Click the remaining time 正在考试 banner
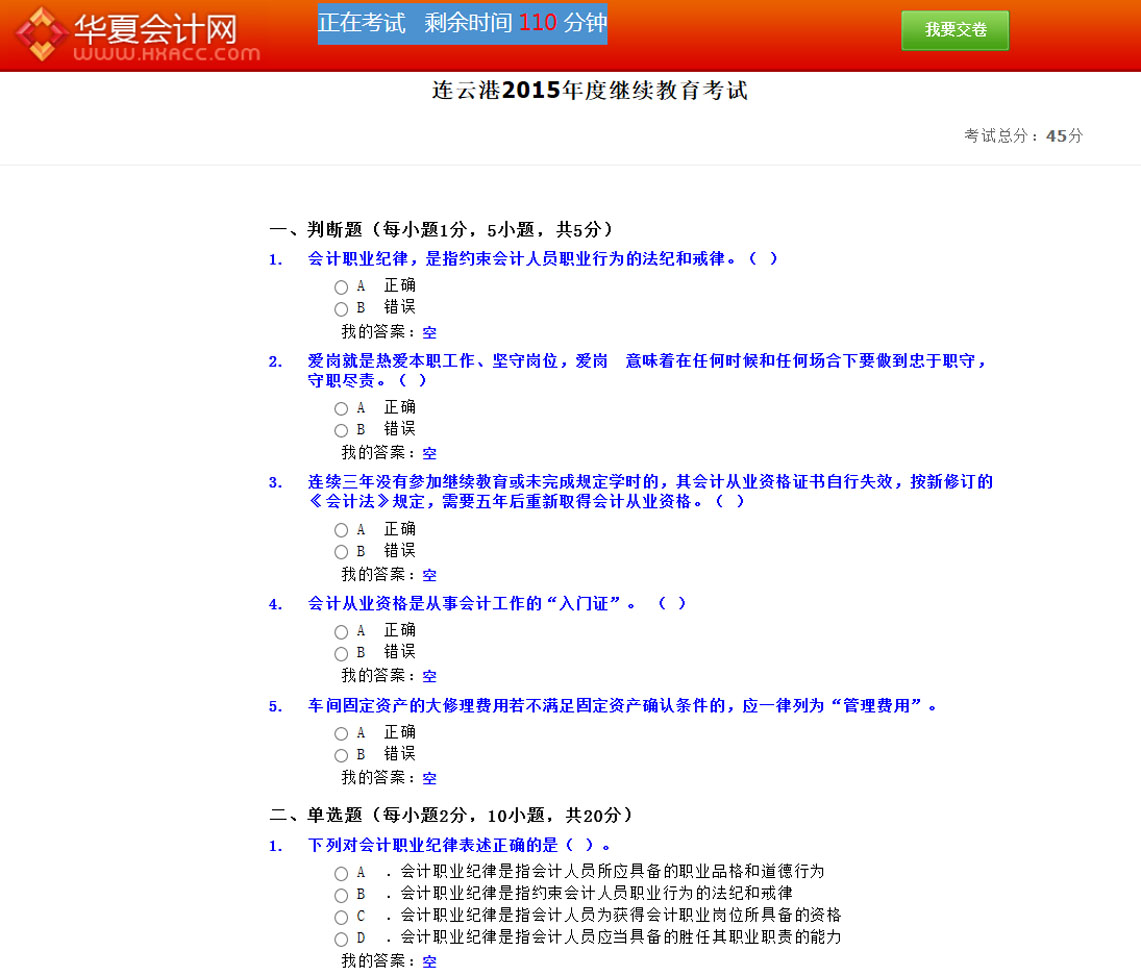The width and height of the screenshot is (1141, 976). point(462,23)
